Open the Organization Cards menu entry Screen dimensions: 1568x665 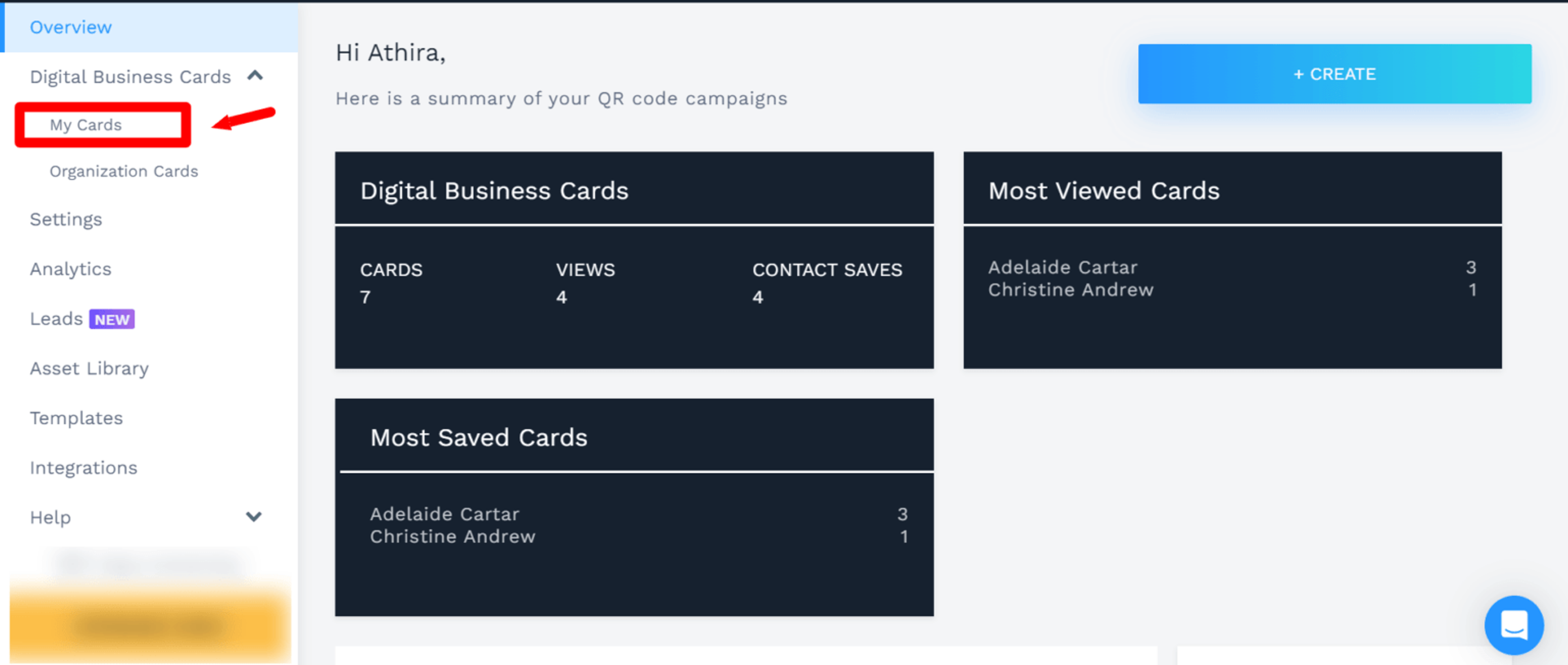[123, 171]
